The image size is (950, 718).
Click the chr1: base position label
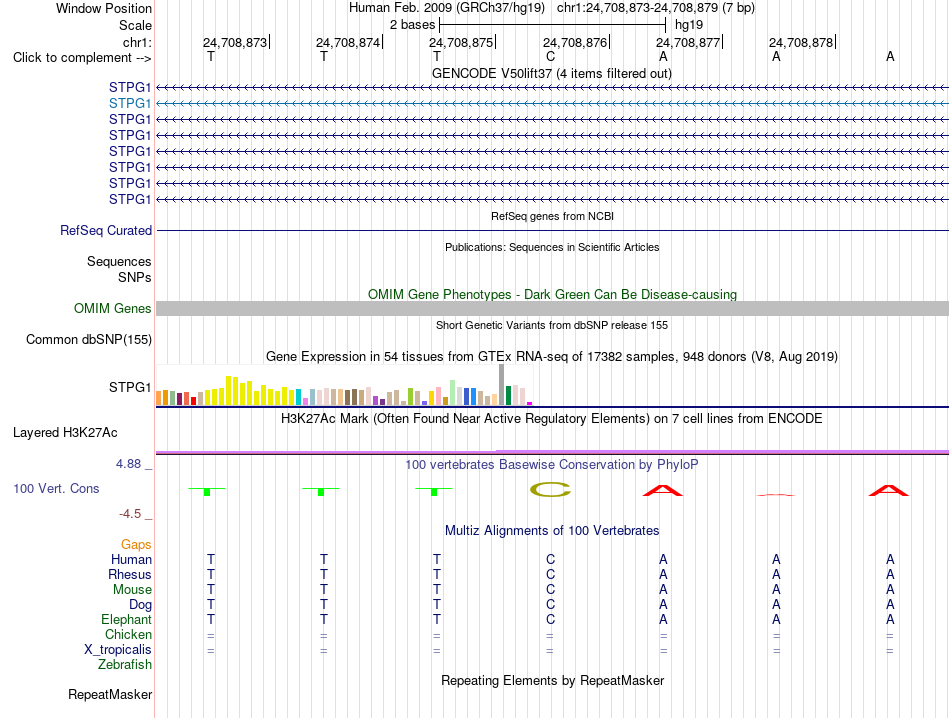137,42
